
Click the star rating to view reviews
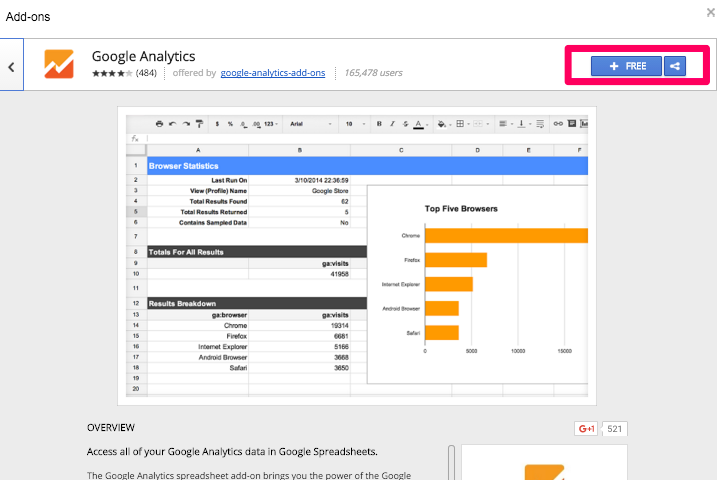pos(111,73)
